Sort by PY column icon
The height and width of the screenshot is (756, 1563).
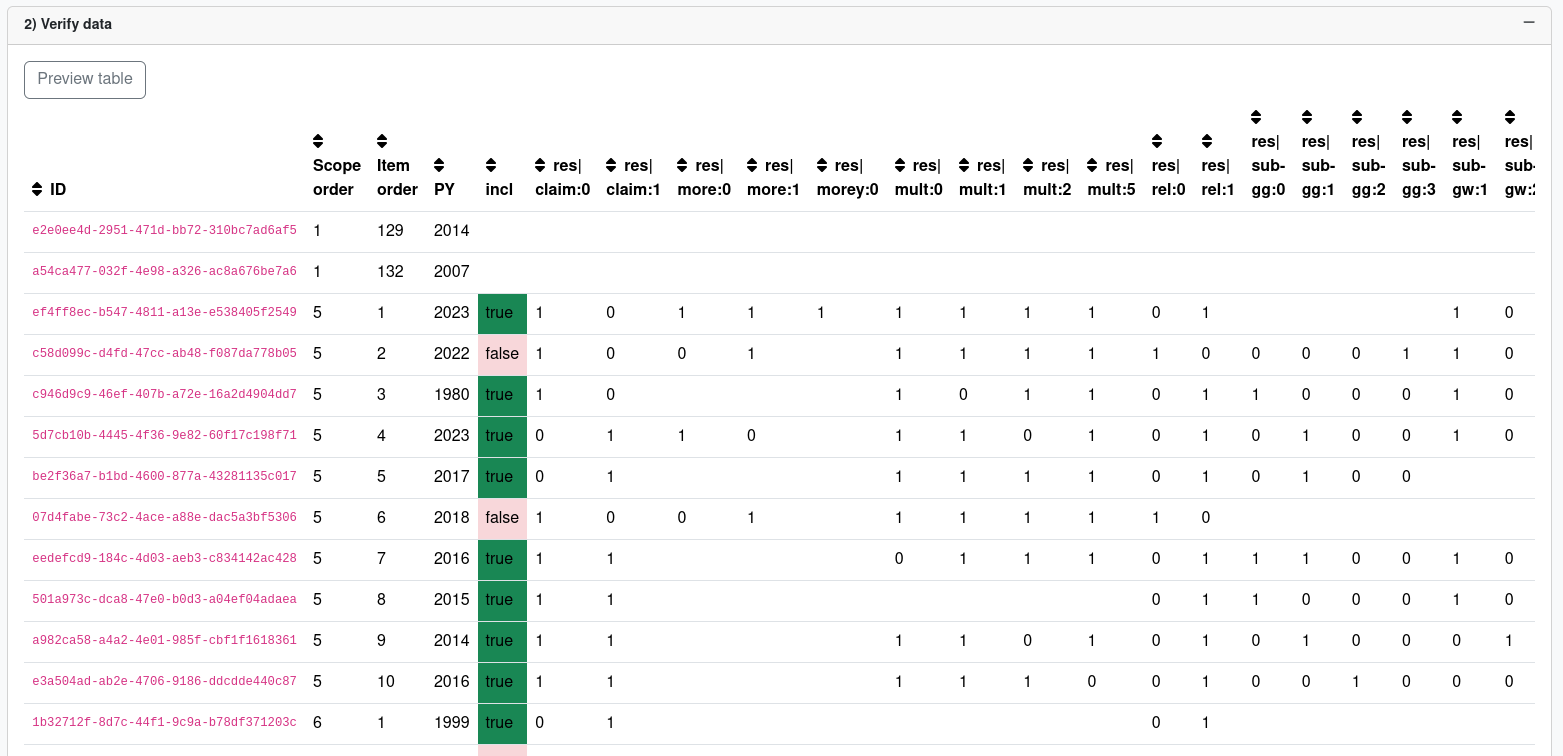[x=440, y=165]
